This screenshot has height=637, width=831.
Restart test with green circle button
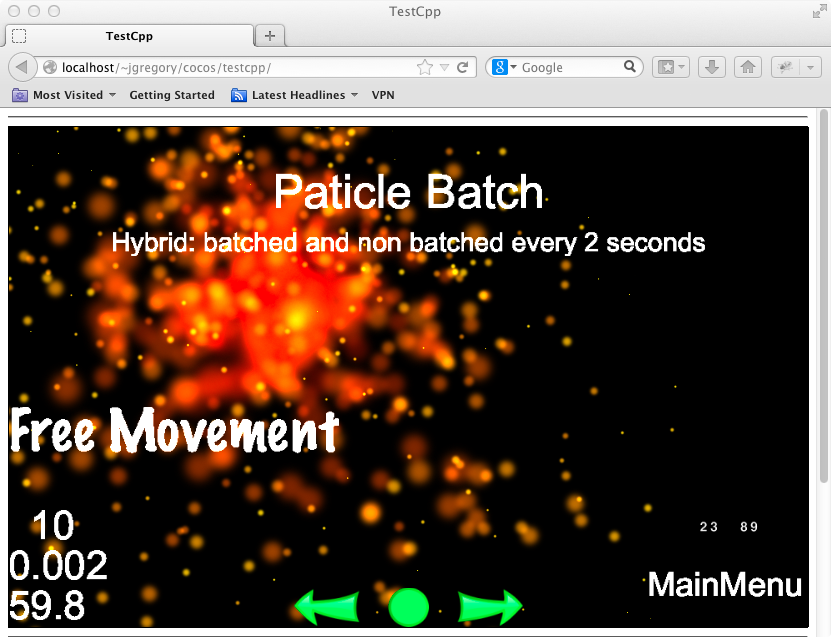tap(408, 607)
